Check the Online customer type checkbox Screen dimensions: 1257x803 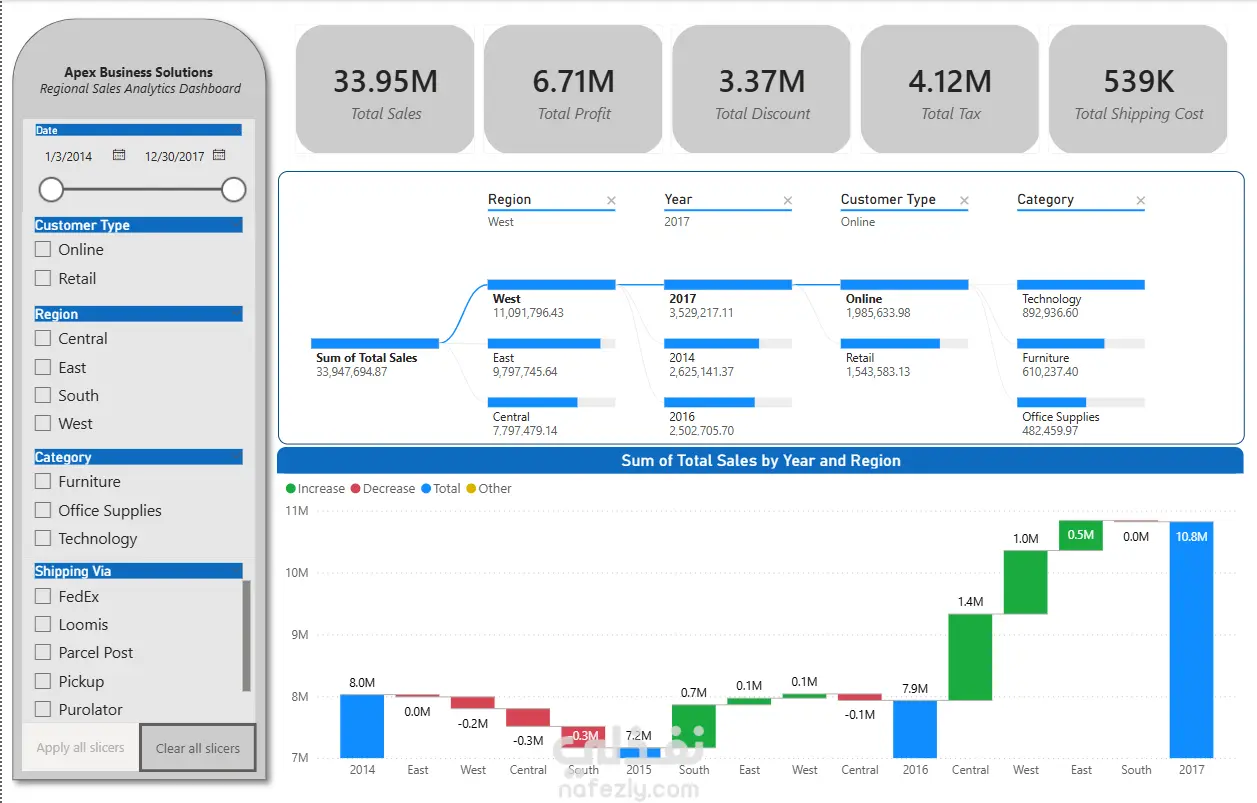click(43, 249)
